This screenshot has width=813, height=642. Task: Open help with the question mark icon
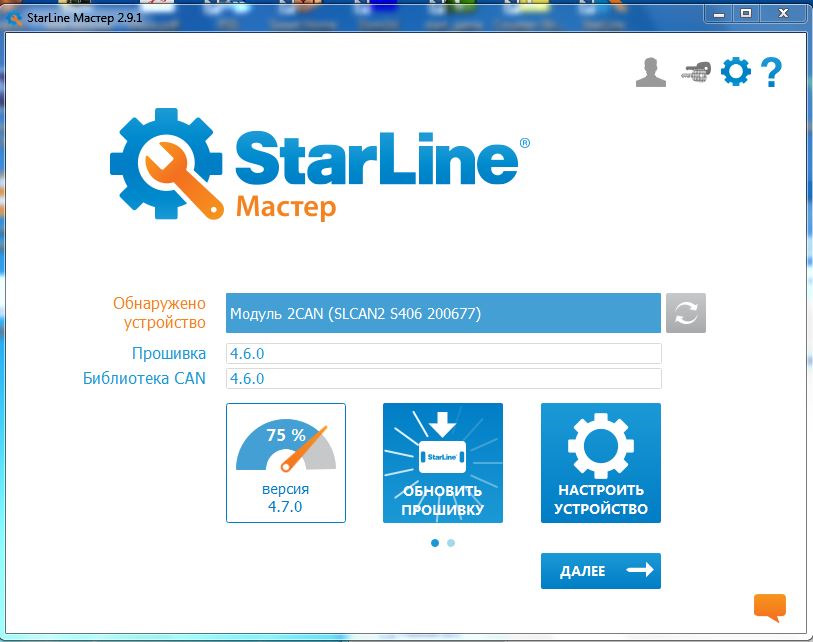coord(771,72)
